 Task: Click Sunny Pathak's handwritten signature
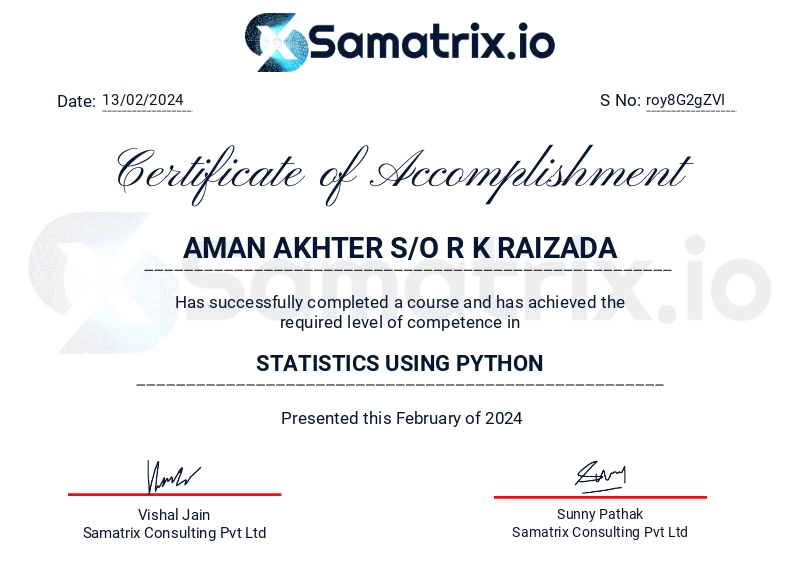[600, 475]
